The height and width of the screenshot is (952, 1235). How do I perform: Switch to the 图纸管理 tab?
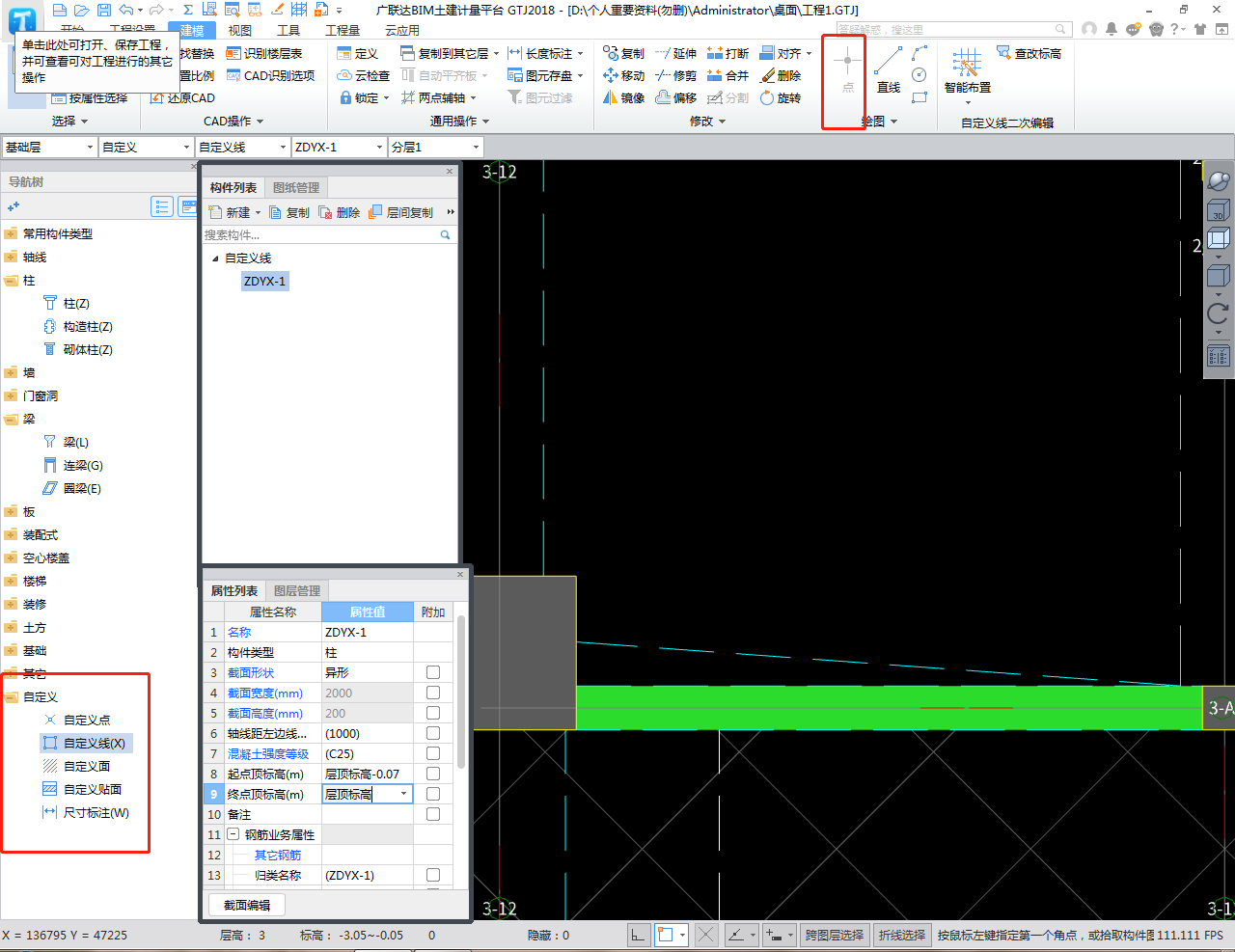(x=296, y=187)
